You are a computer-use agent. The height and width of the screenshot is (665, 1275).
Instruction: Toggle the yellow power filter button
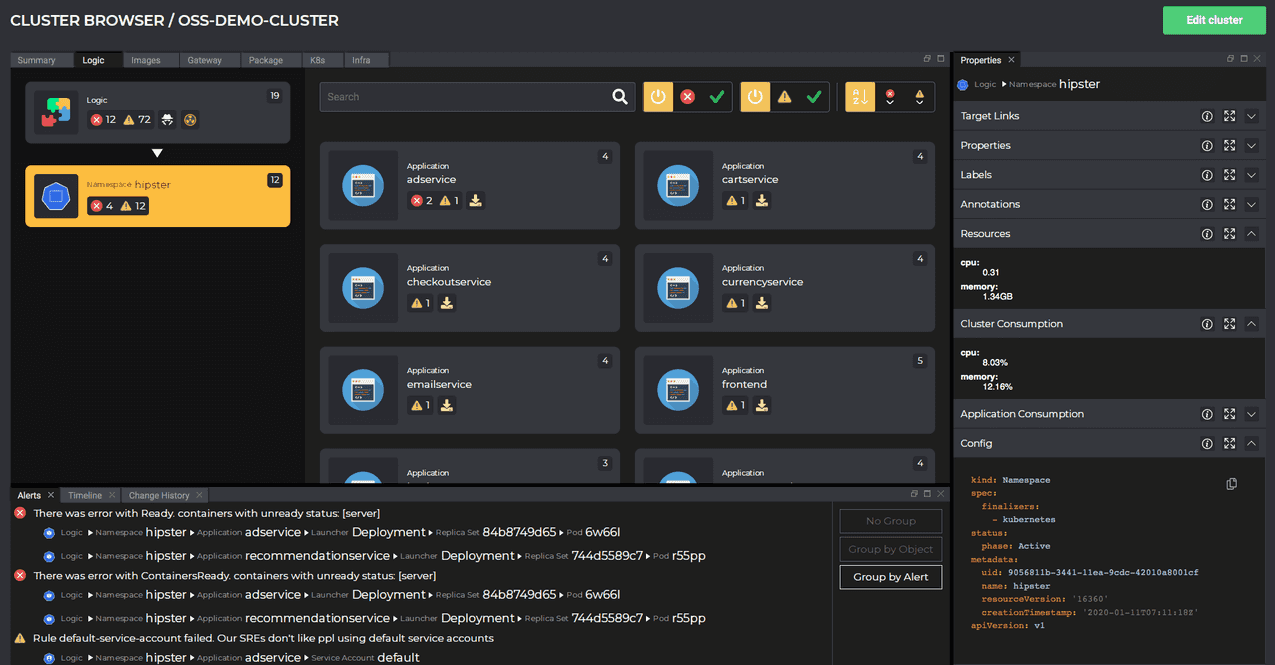657,96
